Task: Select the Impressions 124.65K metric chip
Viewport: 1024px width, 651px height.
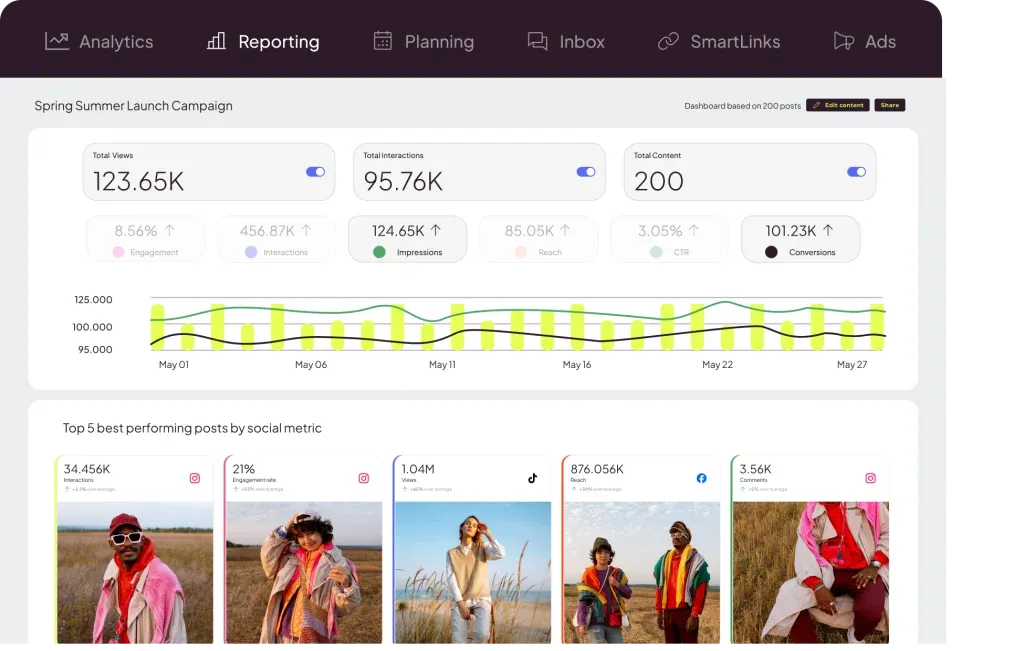Action: (408, 239)
